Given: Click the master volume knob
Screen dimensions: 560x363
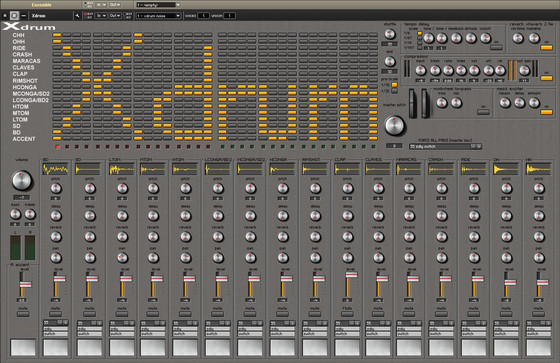Looking at the screenshot, I should (21, 181).
